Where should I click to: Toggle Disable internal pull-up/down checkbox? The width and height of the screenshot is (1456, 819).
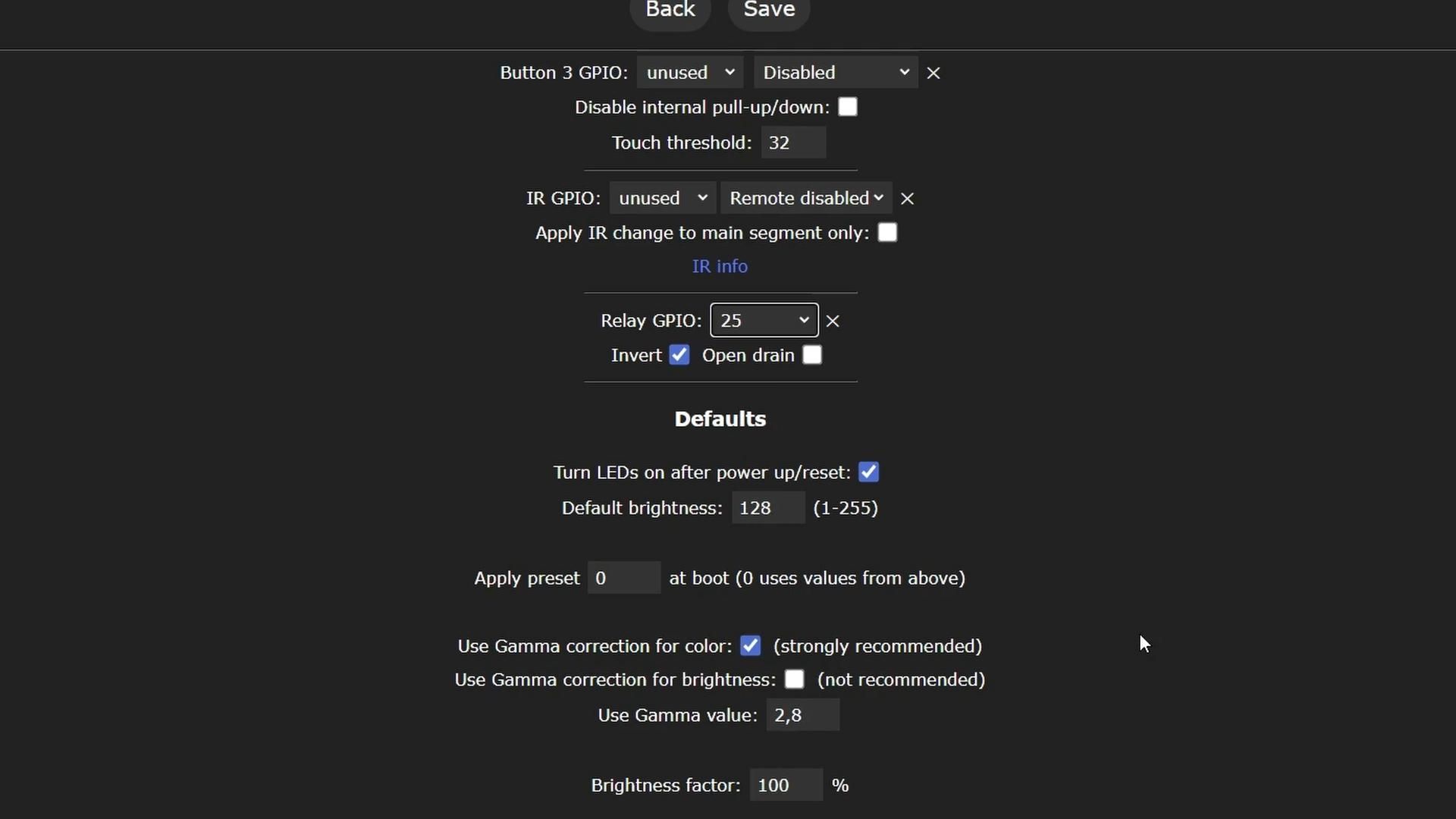tap(848, 107)
